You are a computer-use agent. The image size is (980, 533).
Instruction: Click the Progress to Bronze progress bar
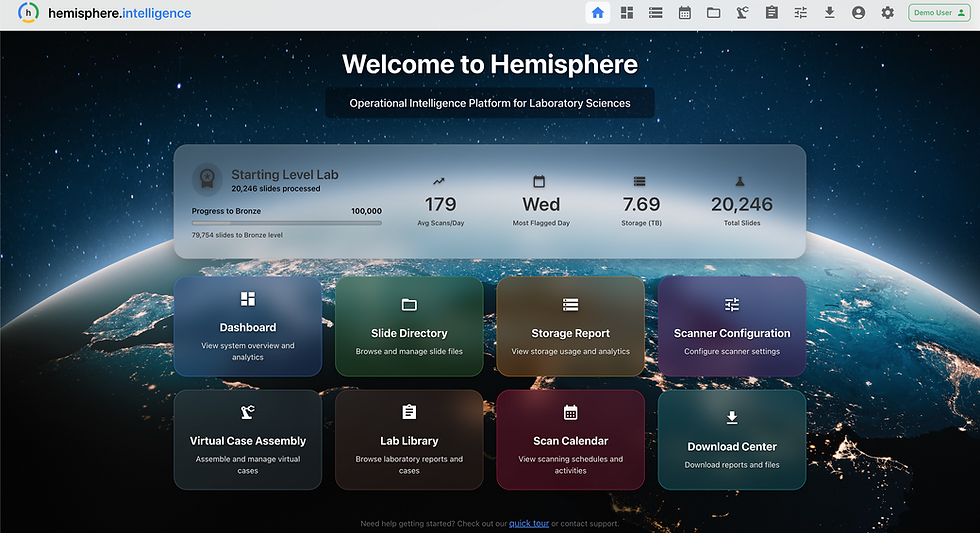coord(286,223)
